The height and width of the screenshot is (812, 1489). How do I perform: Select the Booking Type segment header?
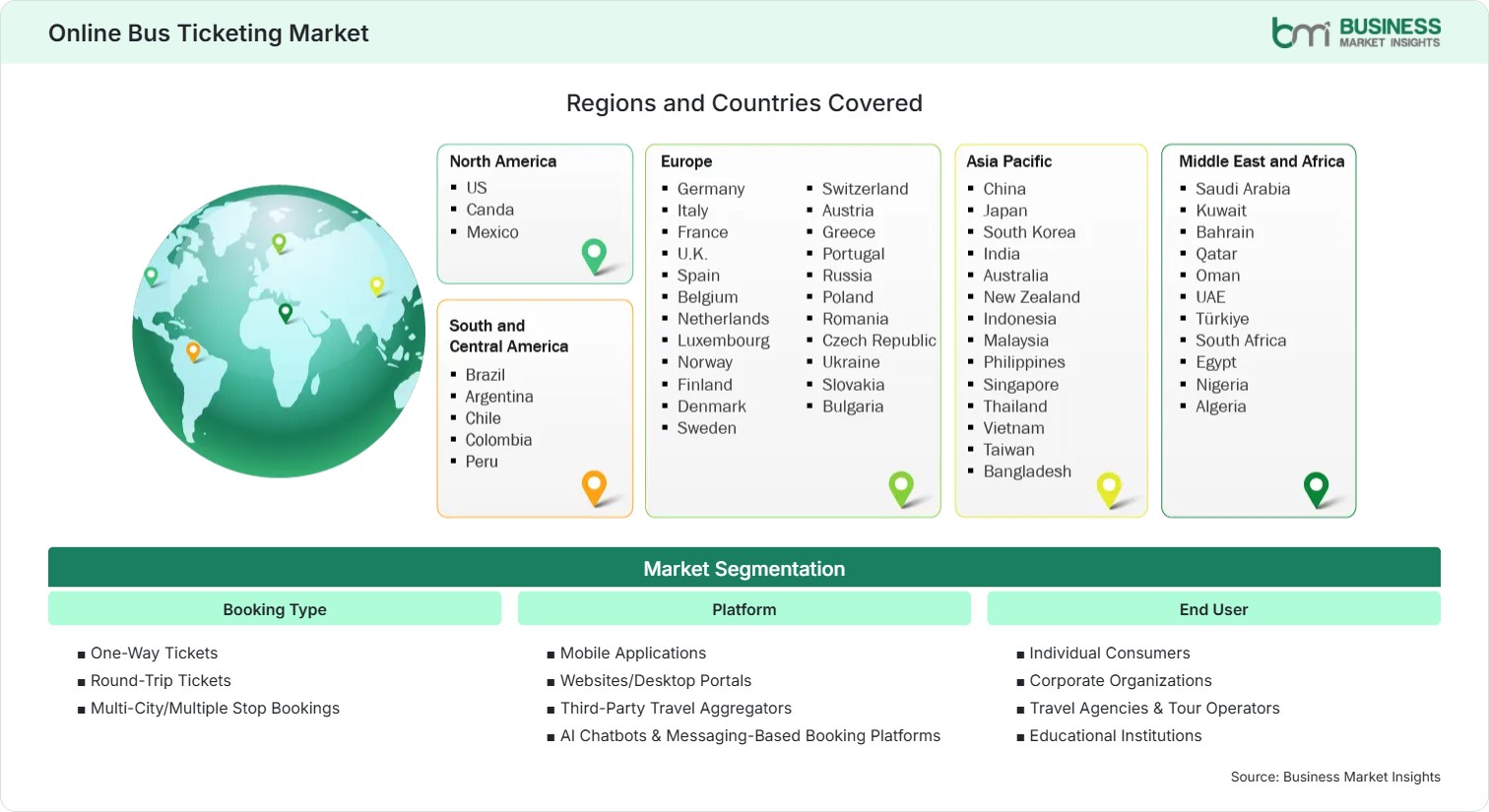(x=275, y=609)
